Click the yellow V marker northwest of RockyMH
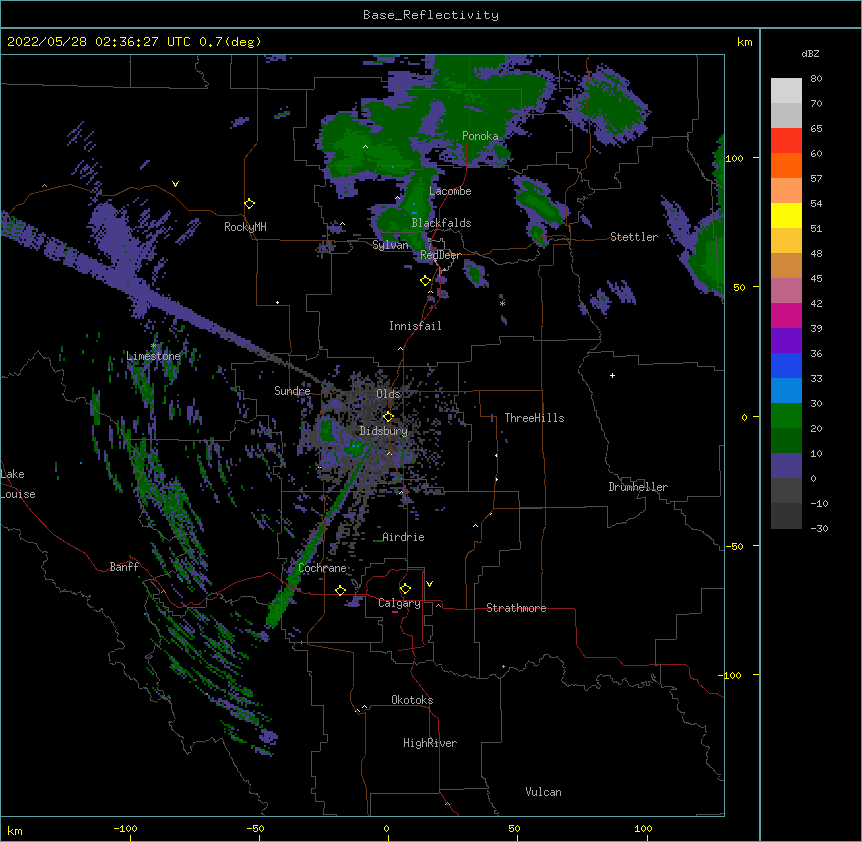Viewport: 862px width, 842px height. point(175,184)
